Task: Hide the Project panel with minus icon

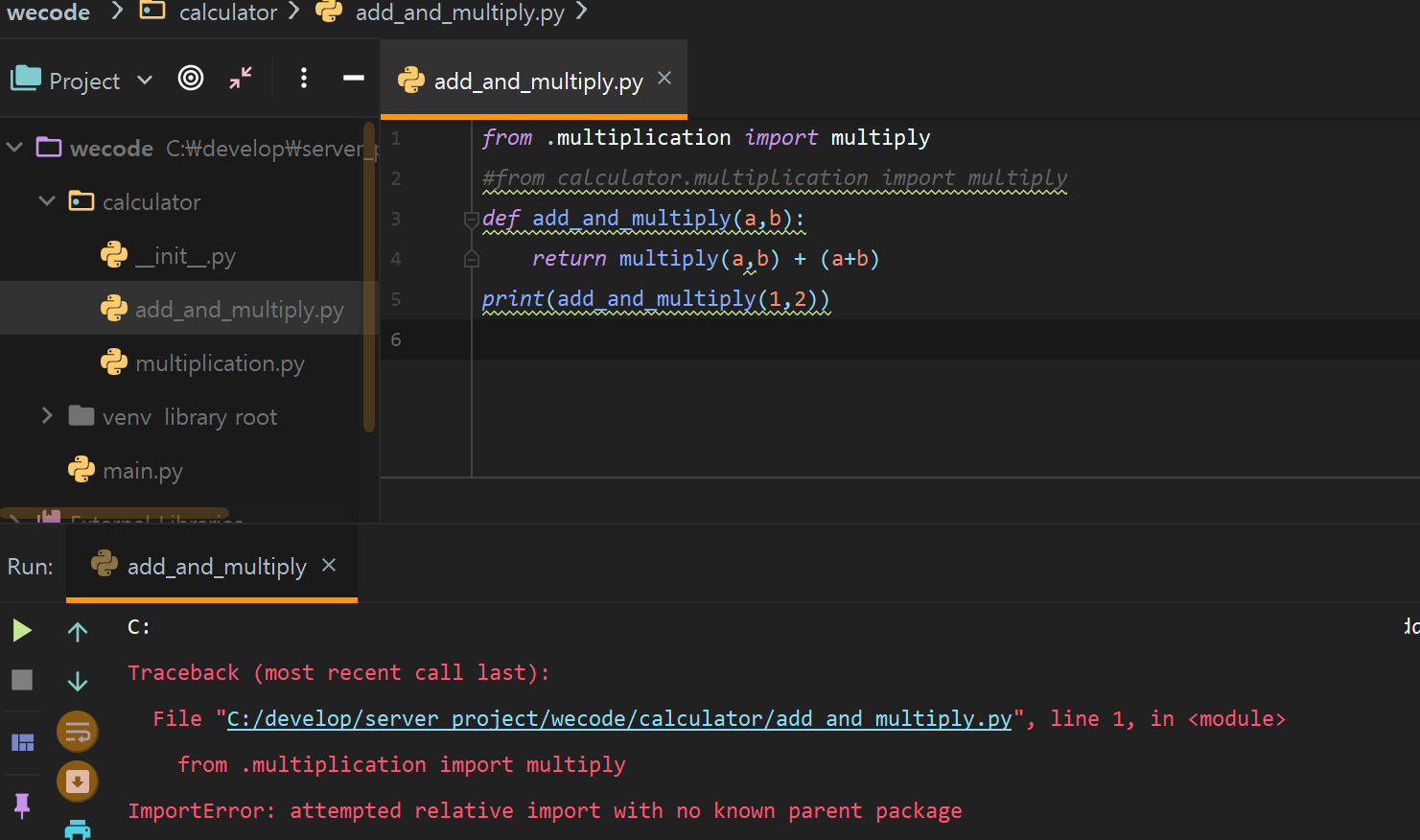Action: (x=354, y=79)
